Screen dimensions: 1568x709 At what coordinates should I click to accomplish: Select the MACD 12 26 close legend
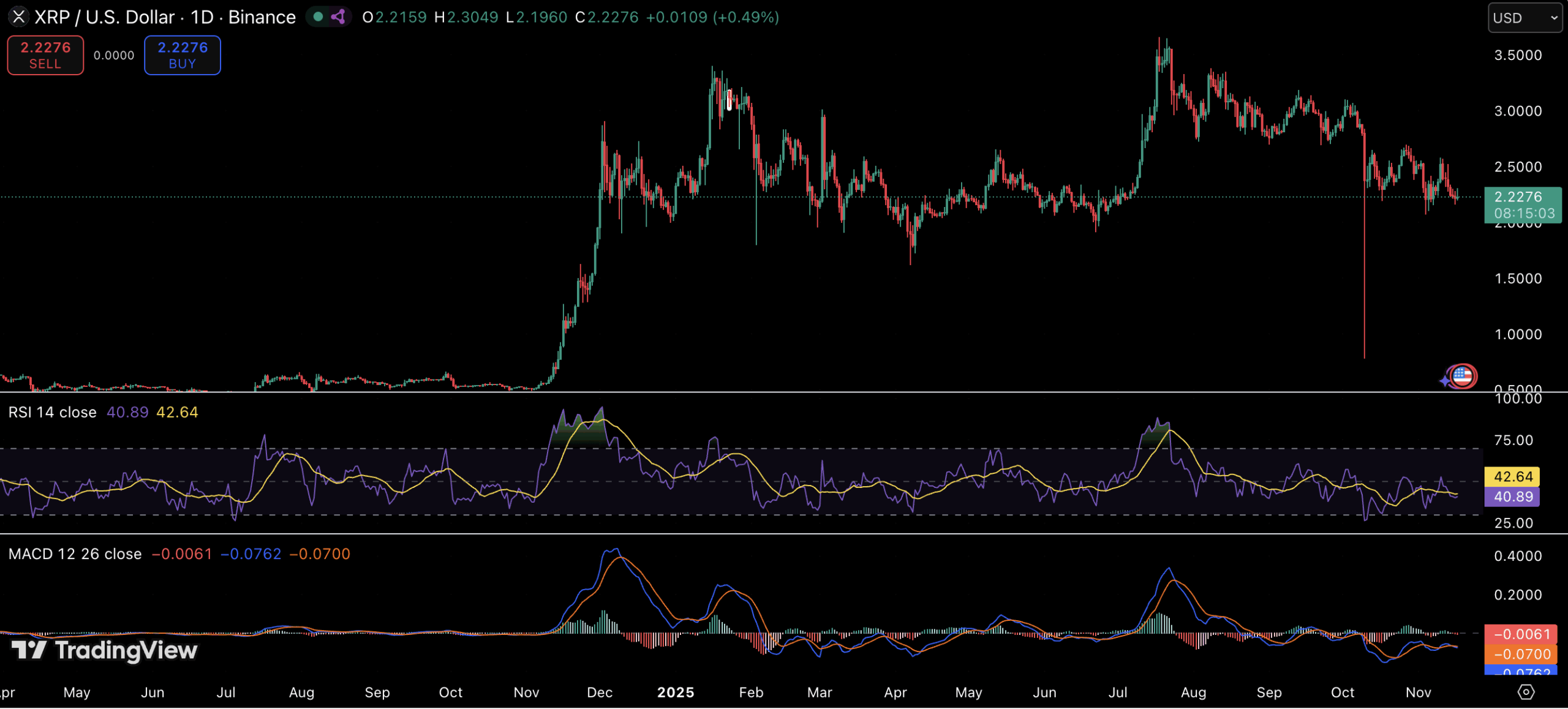point(75,554)
